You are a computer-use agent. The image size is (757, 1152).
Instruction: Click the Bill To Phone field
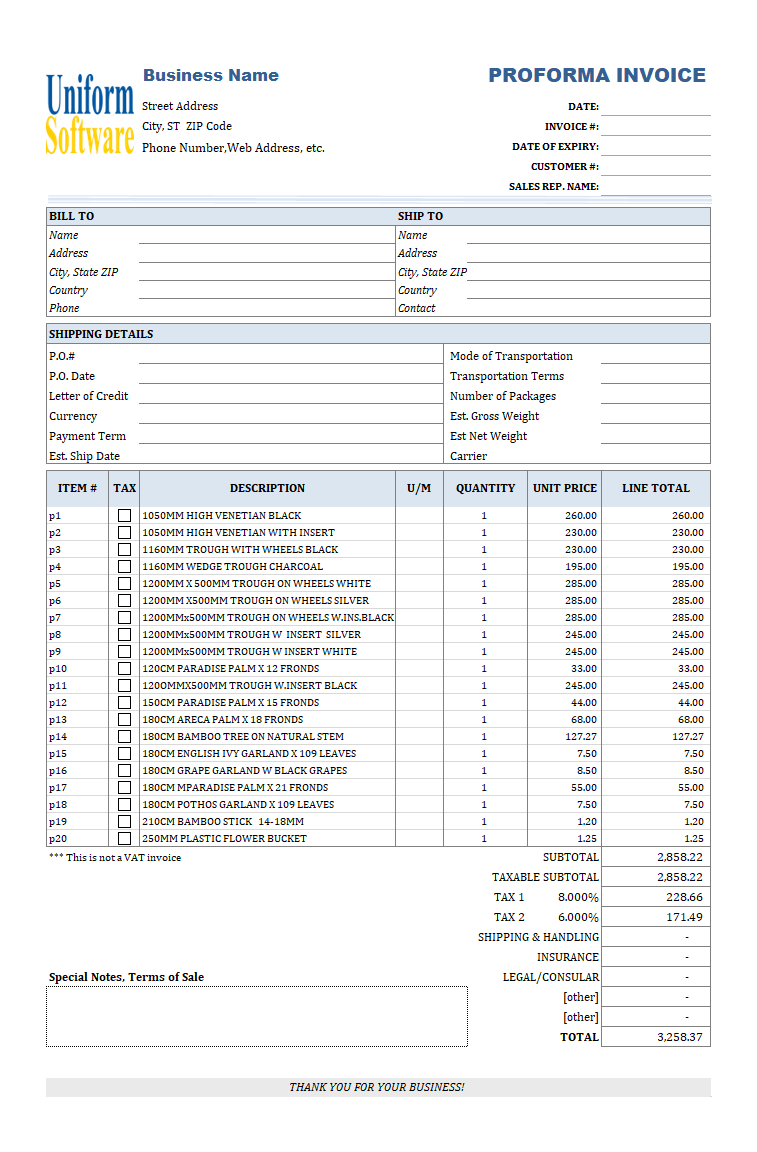coord(267,309)
